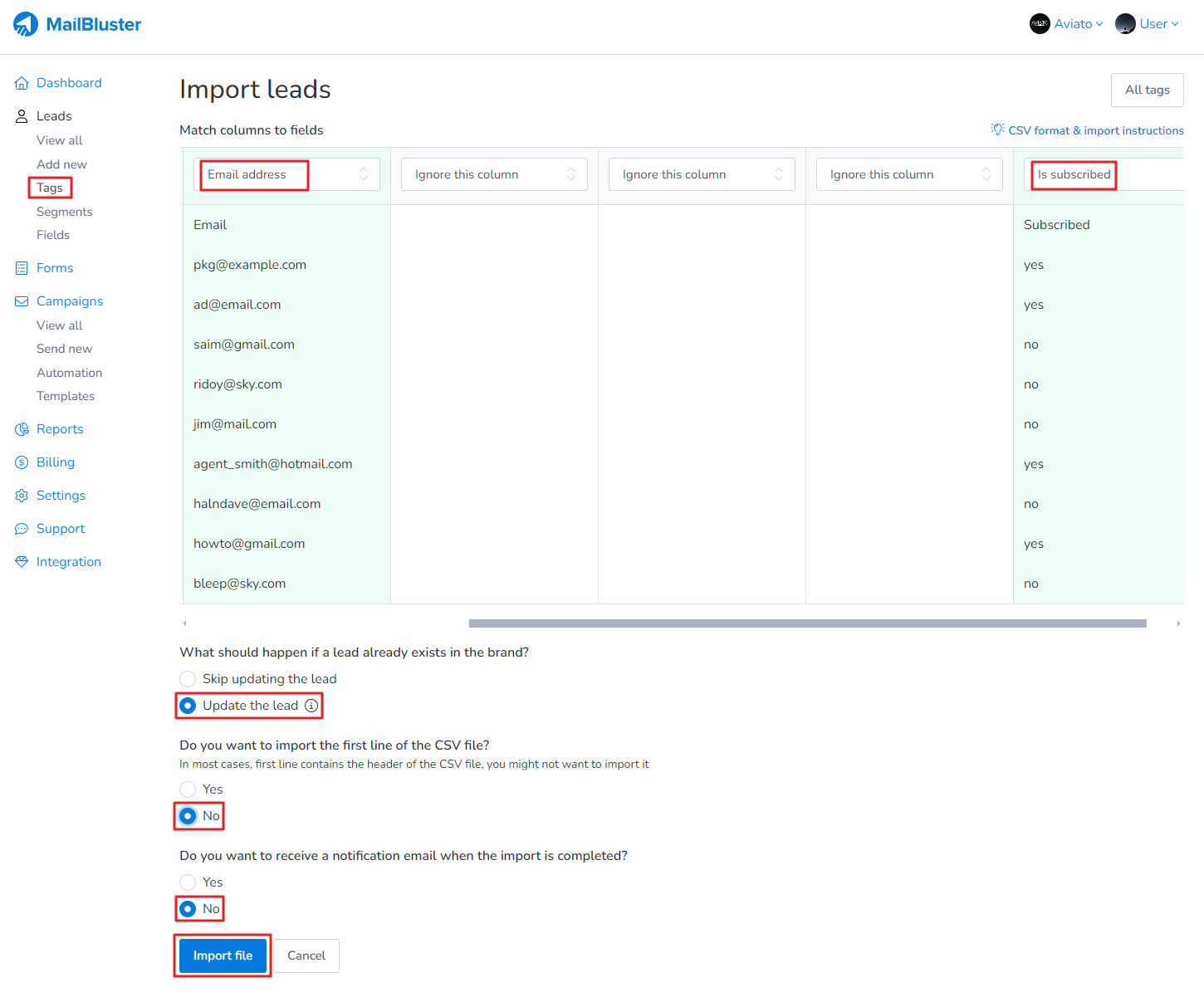The width and height of the screenshot is (1204, 997).
Task: Choose Yes for notification email
Action: click(188, 882)
